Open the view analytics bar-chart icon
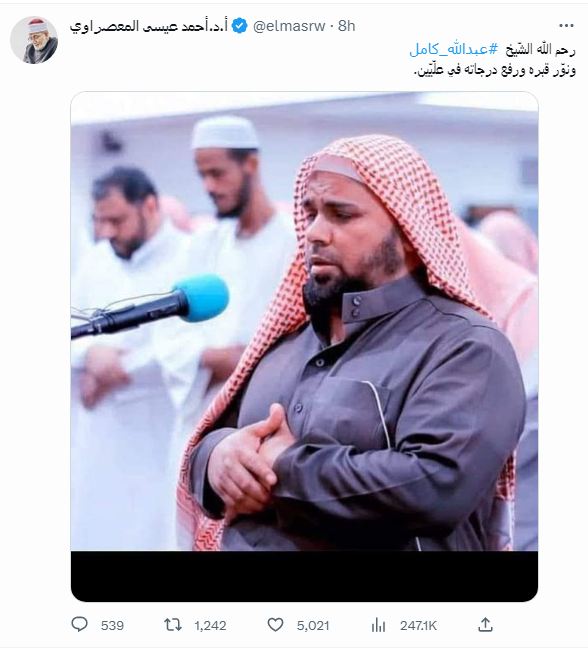The image size is (588, 651). click(x=378, y=625)
